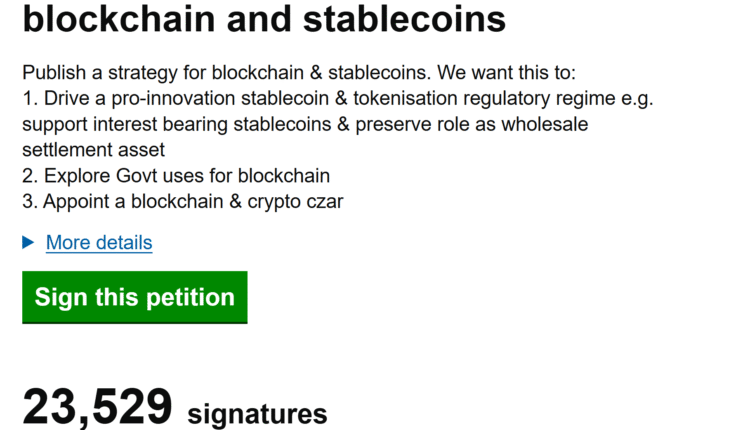Click the "signatures" label beside the count

click(x=257, y=413)
